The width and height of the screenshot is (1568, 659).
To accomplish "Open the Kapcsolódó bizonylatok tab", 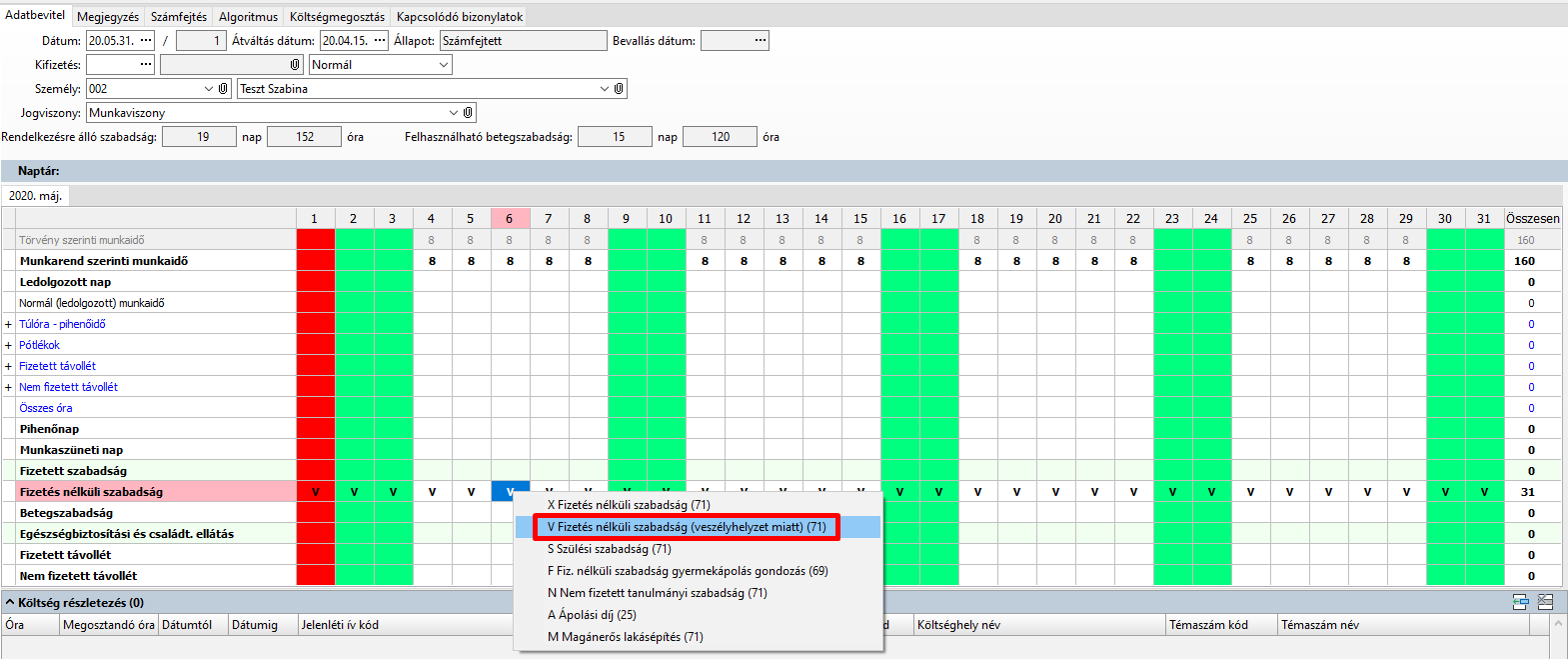I will [x=460, y=17].
